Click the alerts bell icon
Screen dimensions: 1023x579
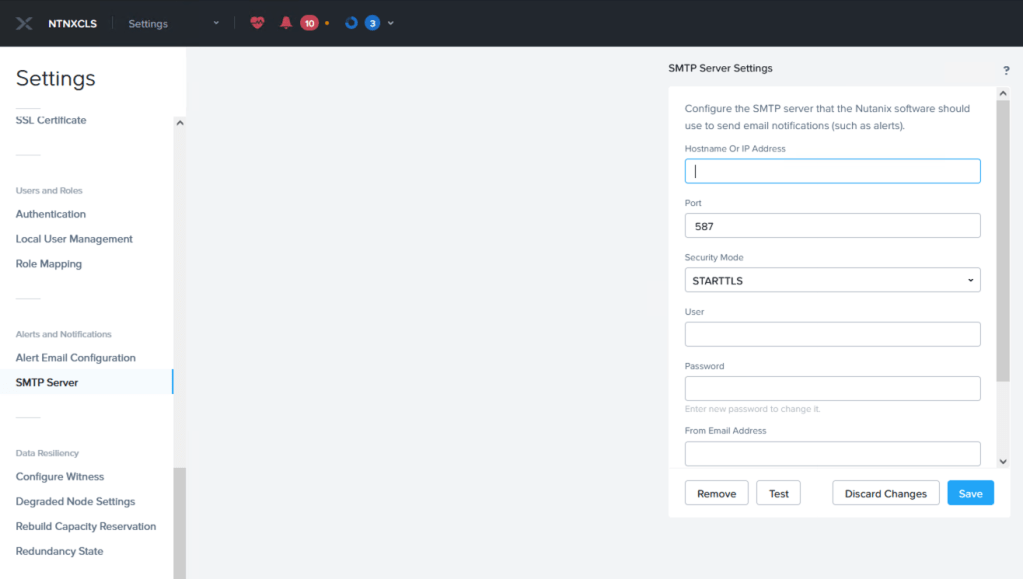286,23
